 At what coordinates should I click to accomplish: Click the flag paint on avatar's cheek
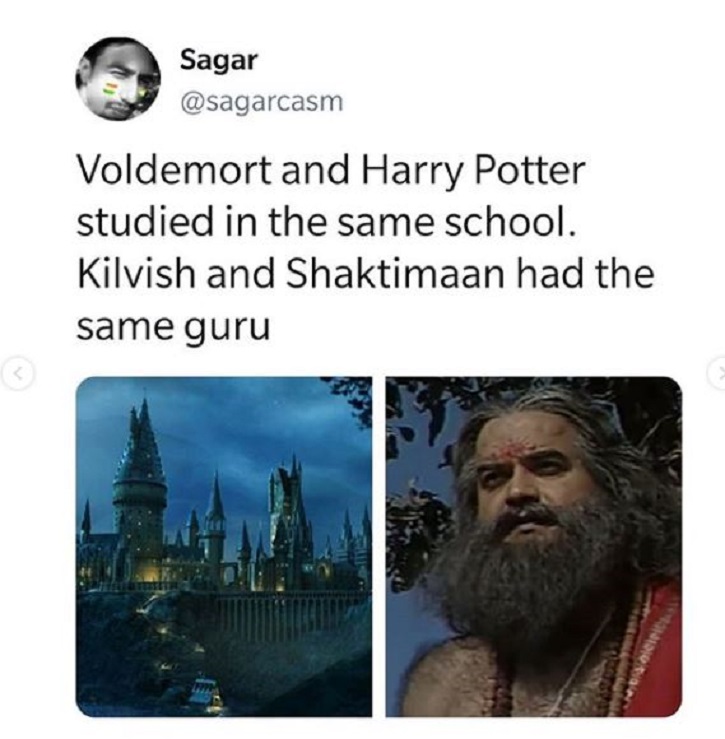click(x=111, y=89)
